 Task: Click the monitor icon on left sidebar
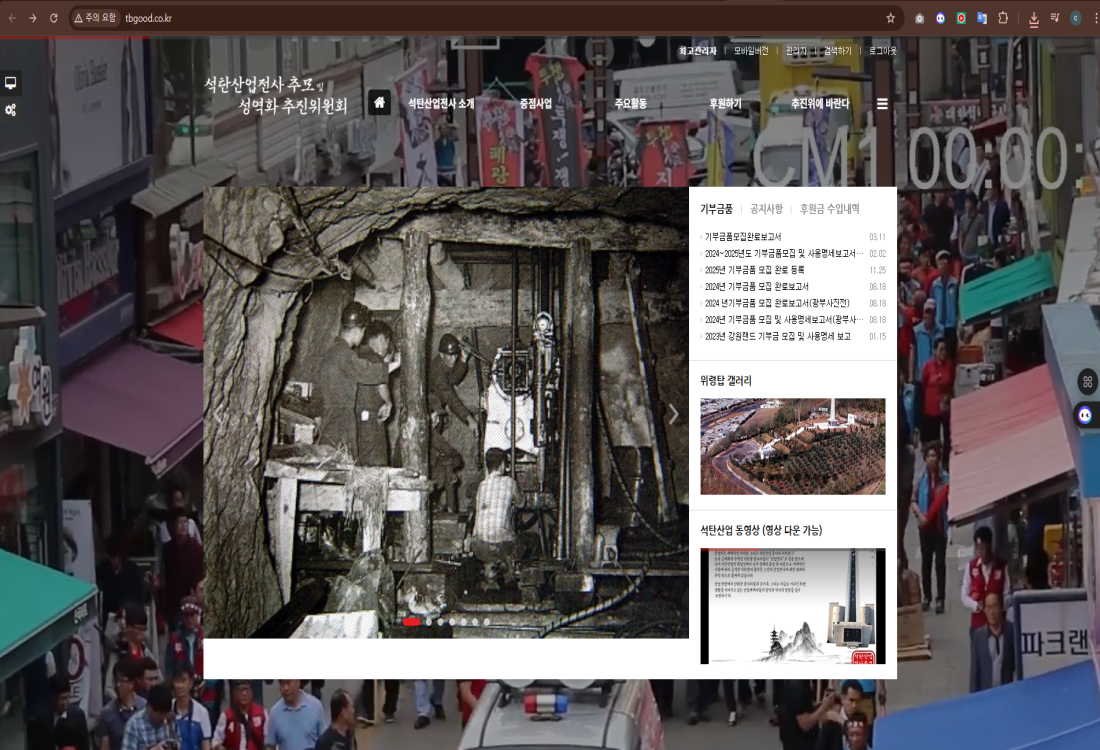pyautogui.click(x=11, y=83)
